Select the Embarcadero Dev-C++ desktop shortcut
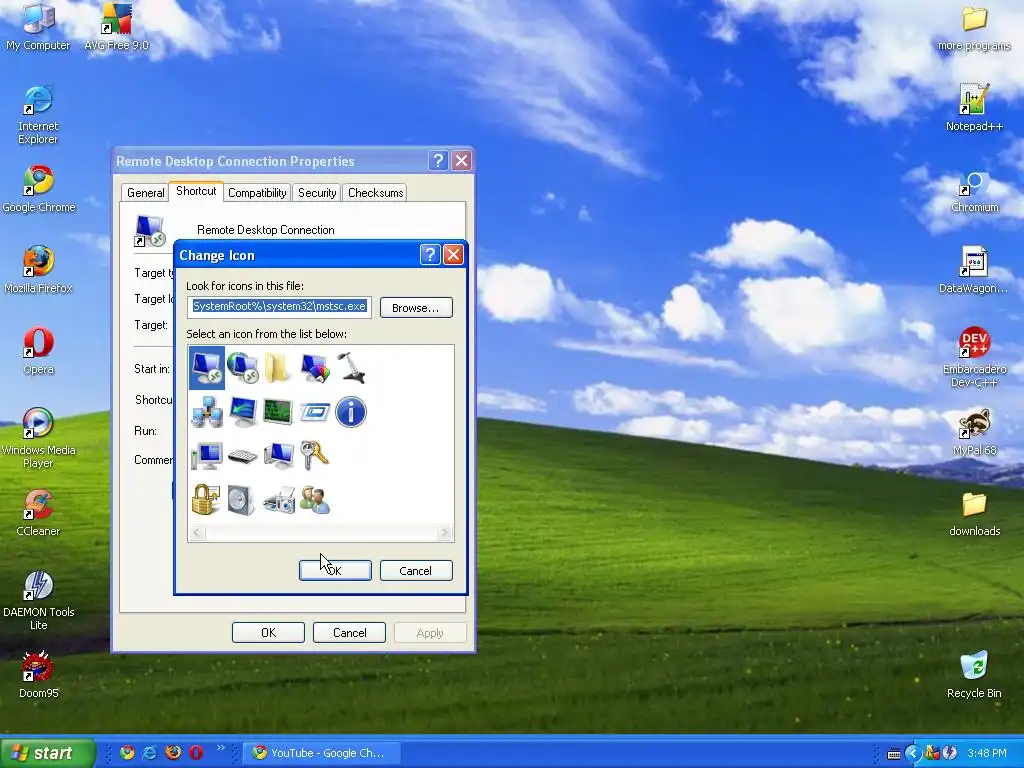 tap(974, 357)
